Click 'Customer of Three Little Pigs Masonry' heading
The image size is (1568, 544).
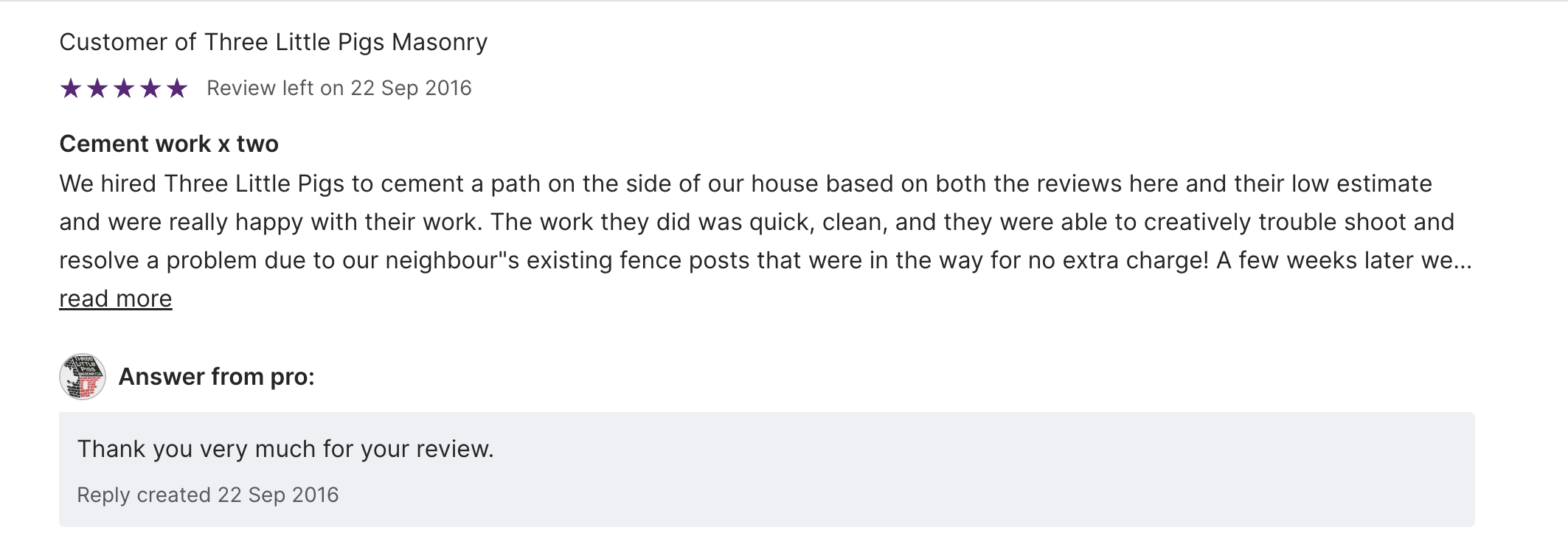point(273,42)
